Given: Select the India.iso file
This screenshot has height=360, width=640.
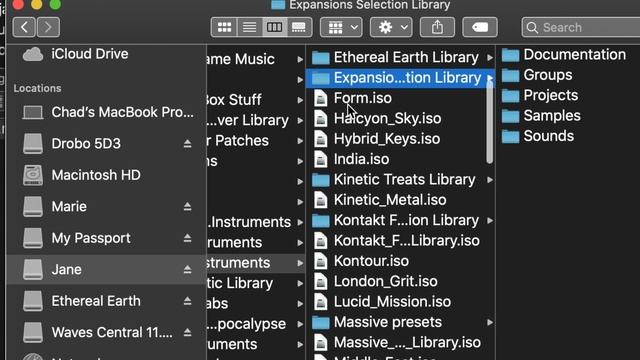Looking at the screenshot, I should (351, 159).
